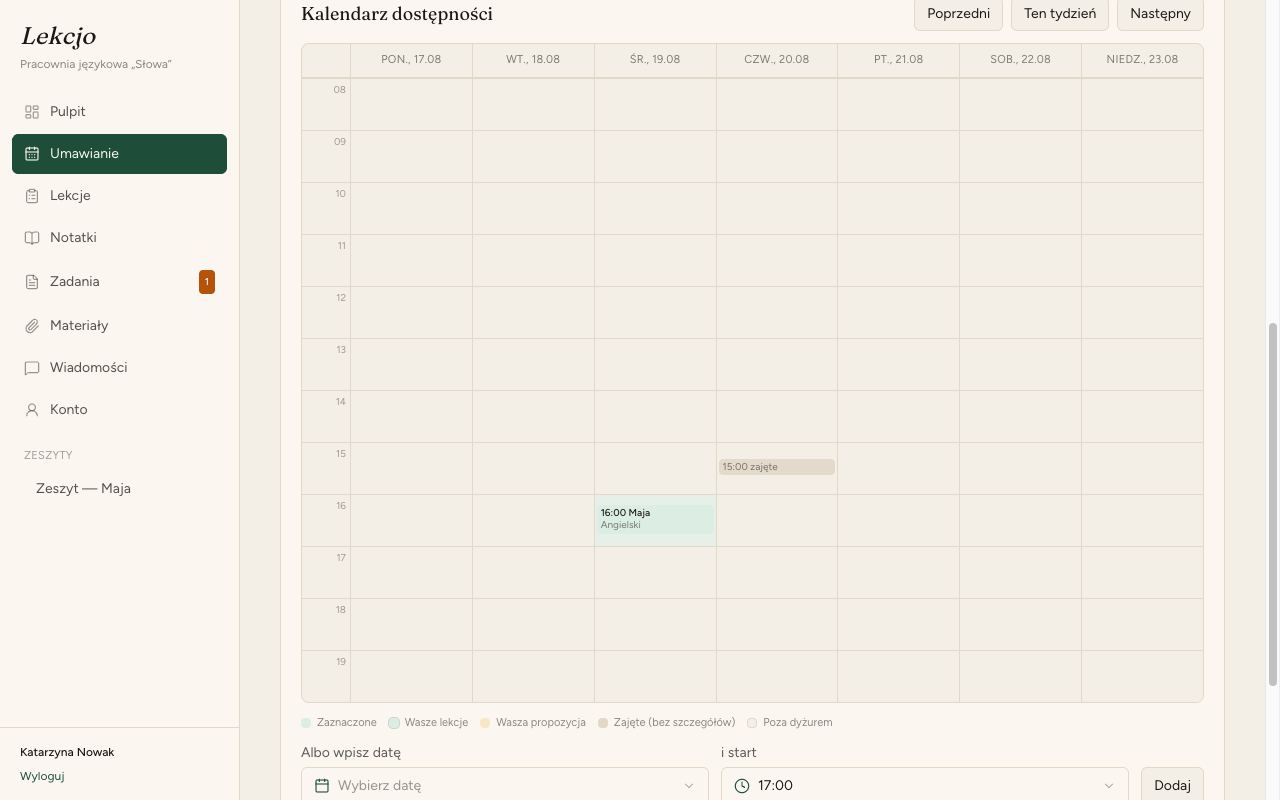1280x800 pixels.
Task: Click the Katarzyna Nowak user name
Action: 67,752
